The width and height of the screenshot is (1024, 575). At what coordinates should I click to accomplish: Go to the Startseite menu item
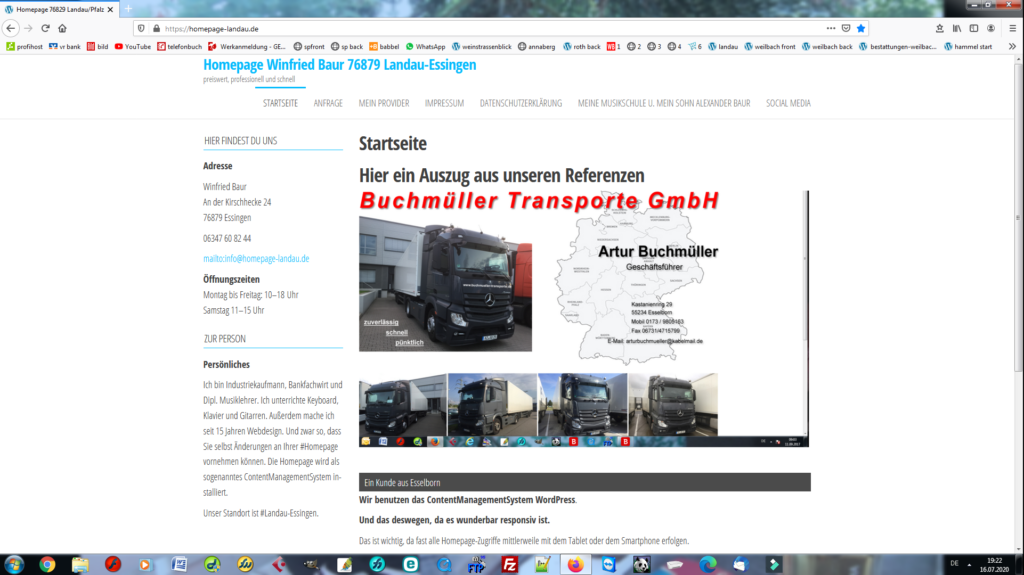pyautogui.click(x=280, y=103)
